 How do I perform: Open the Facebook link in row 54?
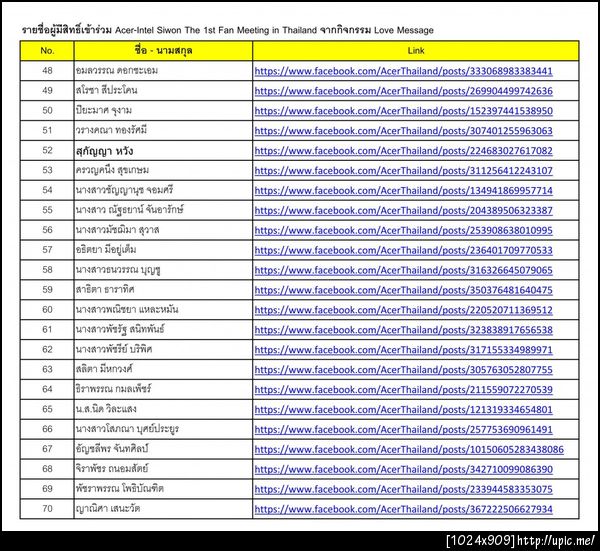point(403,191)
